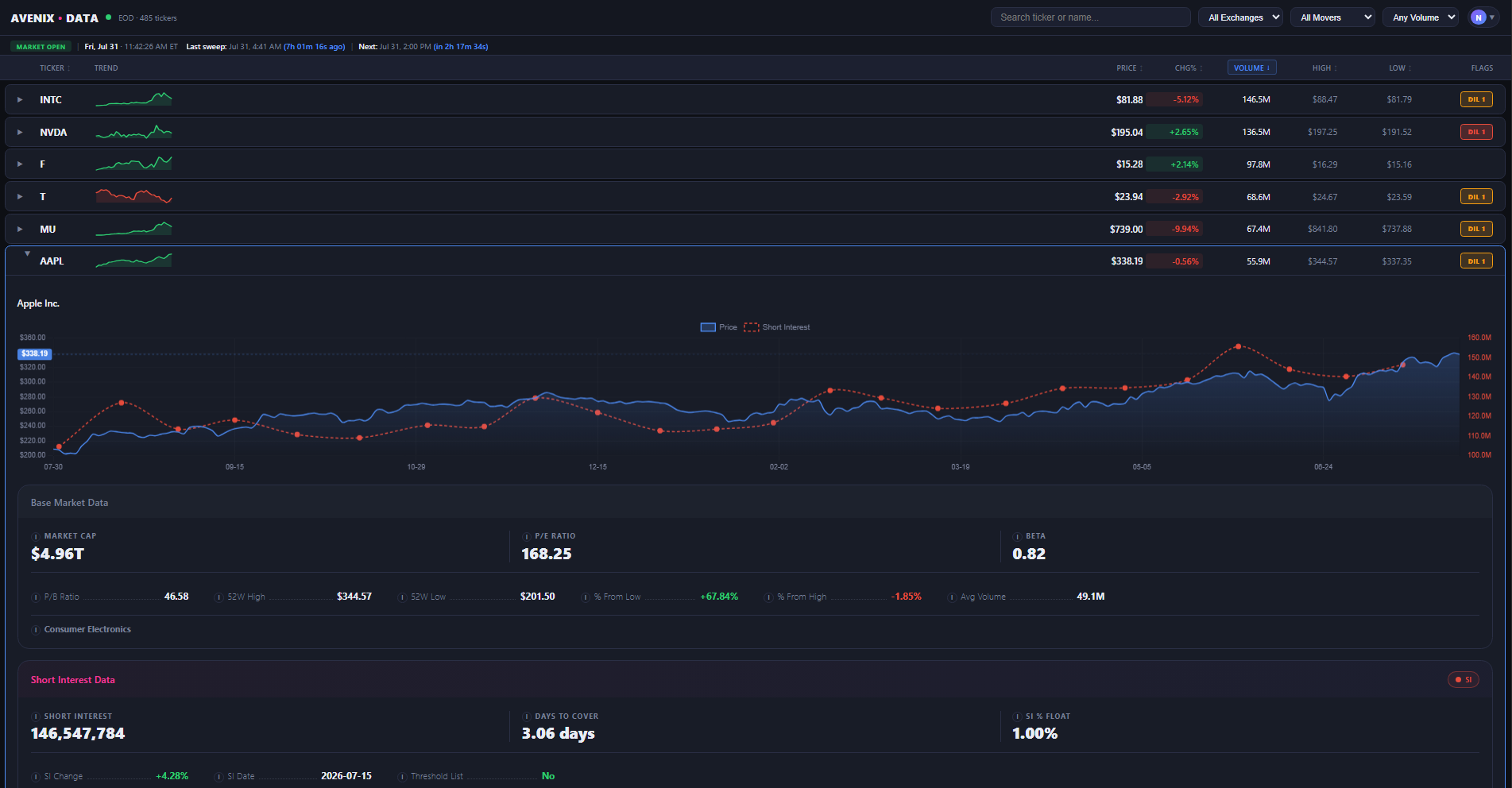Click the 146,547,784 short interest value
The image size is (1512, 788).
[78, 733]
